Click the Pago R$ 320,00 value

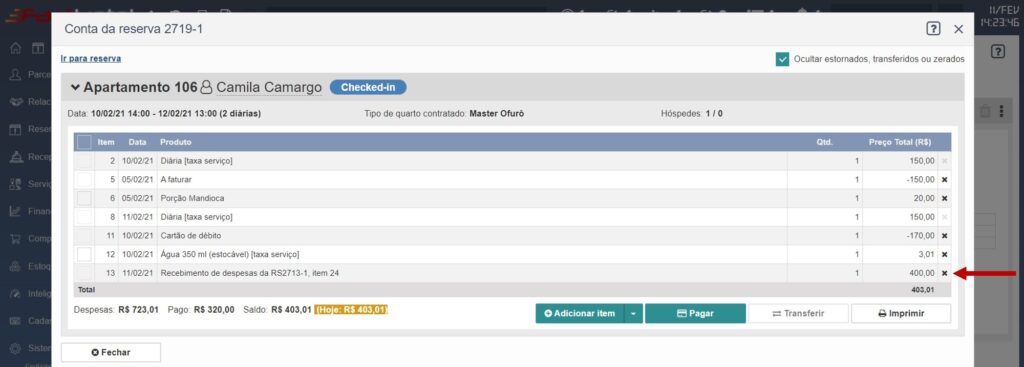coord(214,310)
